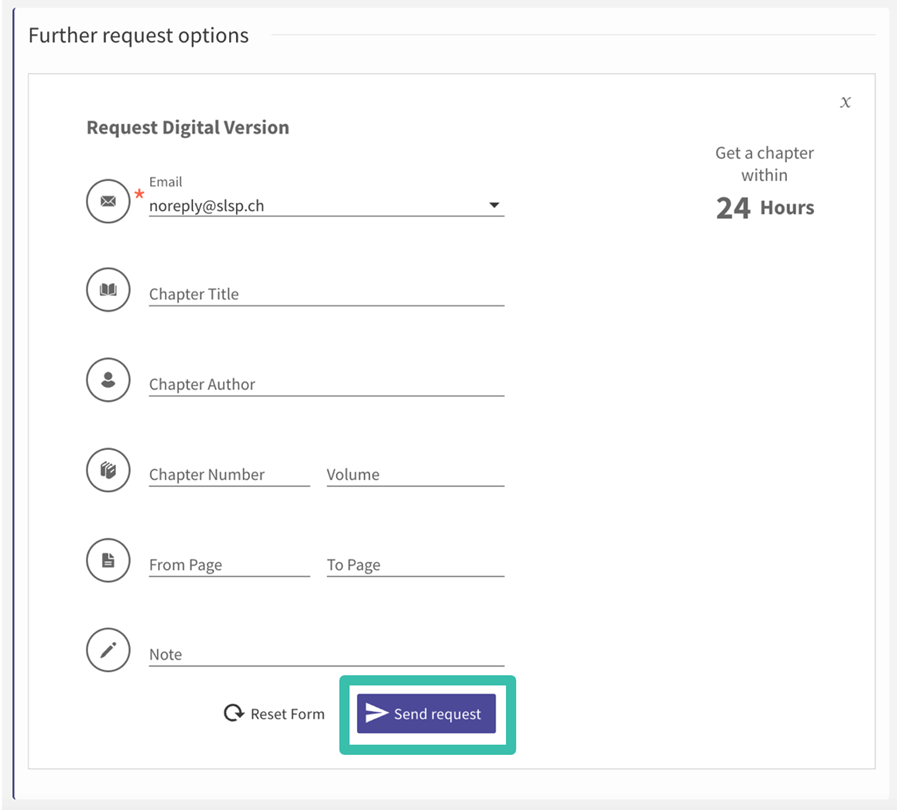Image resolution: width=897 pixels, height=810 pixels.
Task: Click the open book icon beside Chapter Title
Action: [108, 290]
